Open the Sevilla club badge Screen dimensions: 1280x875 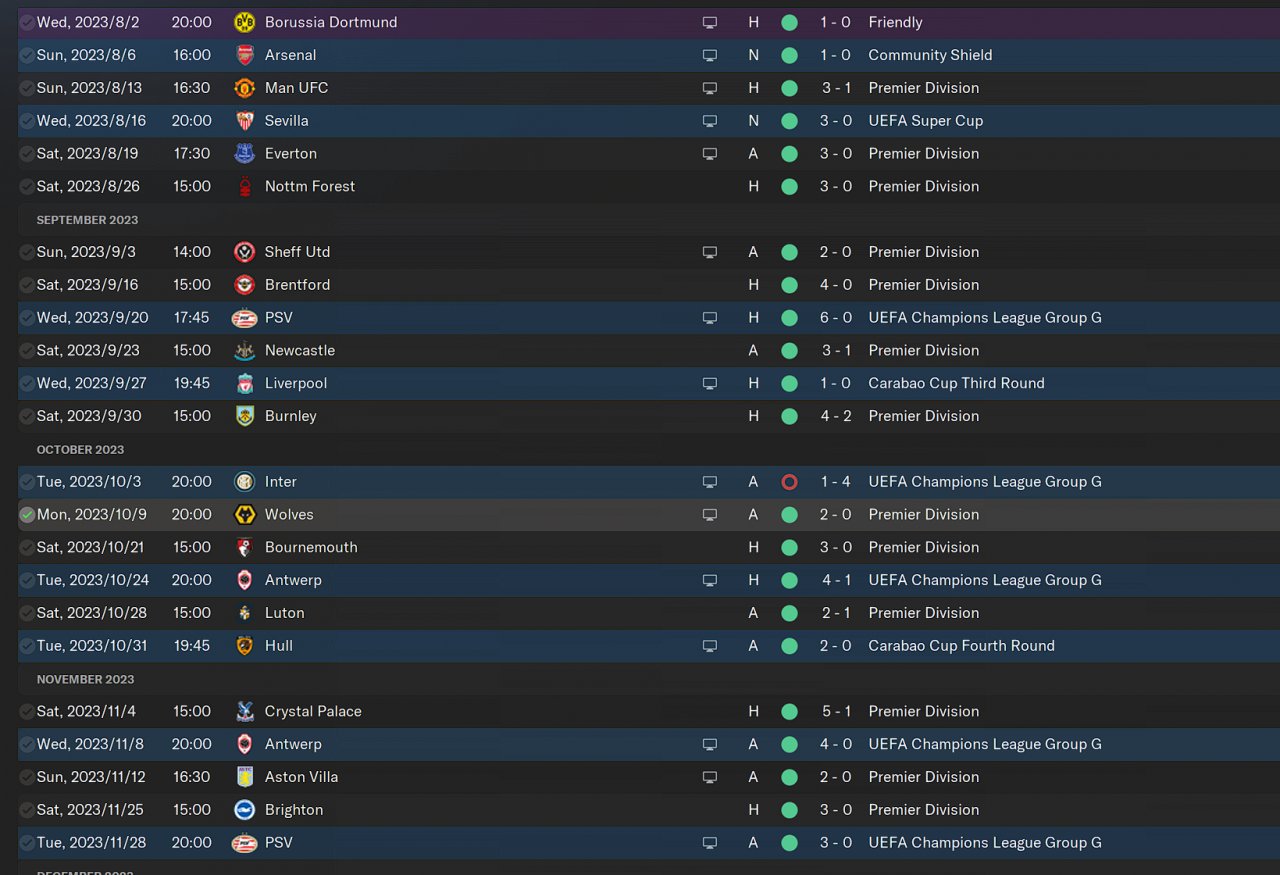click(244, 121)
